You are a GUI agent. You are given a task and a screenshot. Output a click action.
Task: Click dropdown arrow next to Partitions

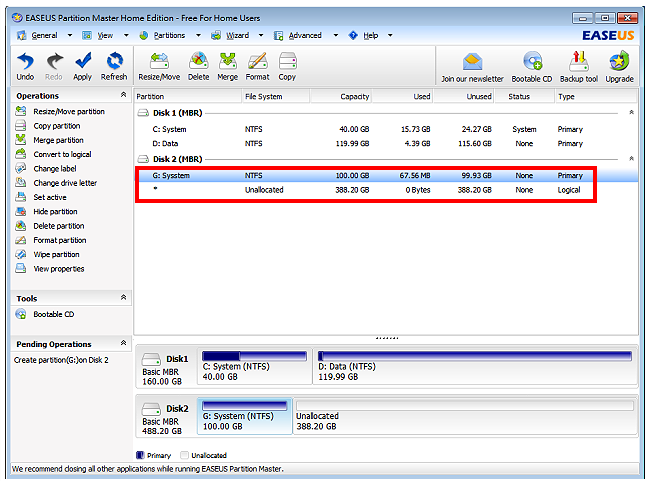[198, 36]
